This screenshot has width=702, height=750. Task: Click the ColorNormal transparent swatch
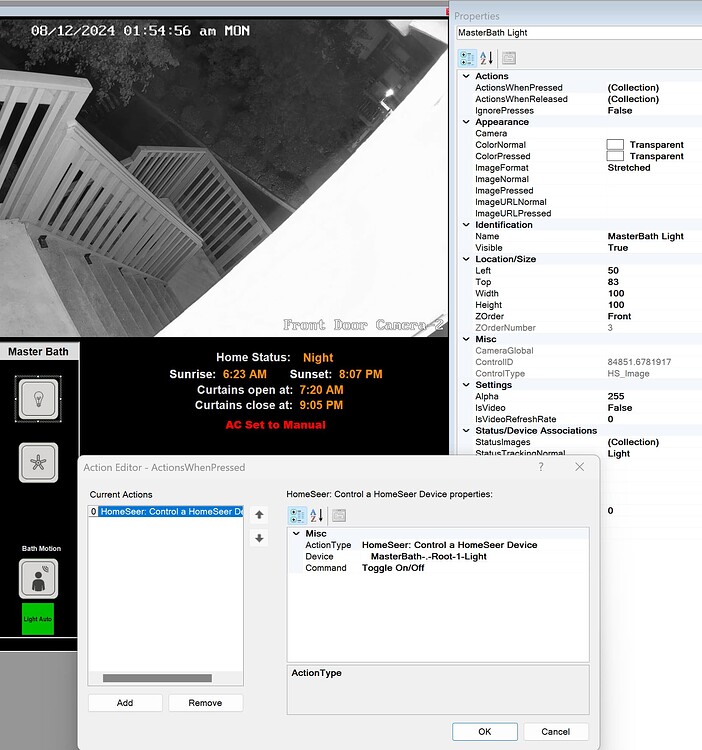[x=615, y=144]
